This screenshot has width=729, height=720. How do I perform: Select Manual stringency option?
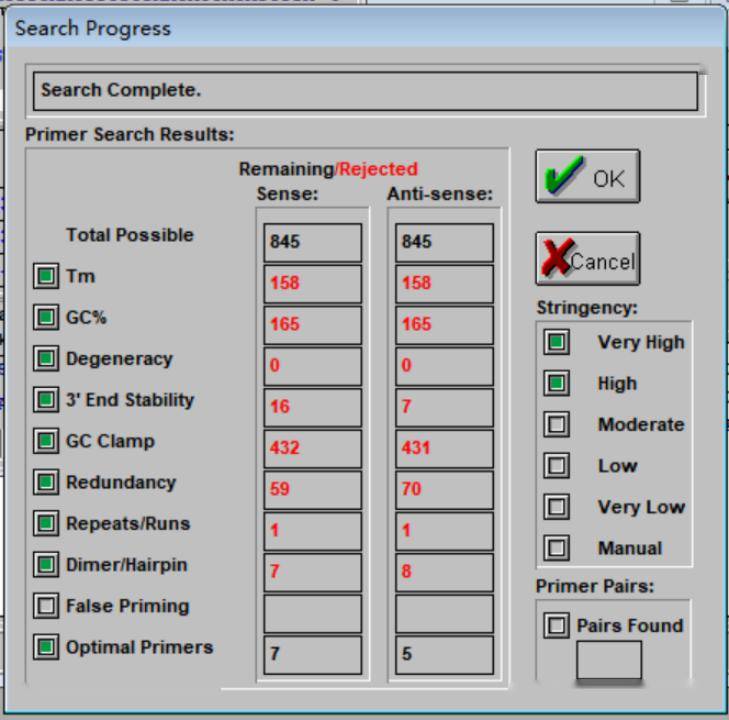coord(557,548)
